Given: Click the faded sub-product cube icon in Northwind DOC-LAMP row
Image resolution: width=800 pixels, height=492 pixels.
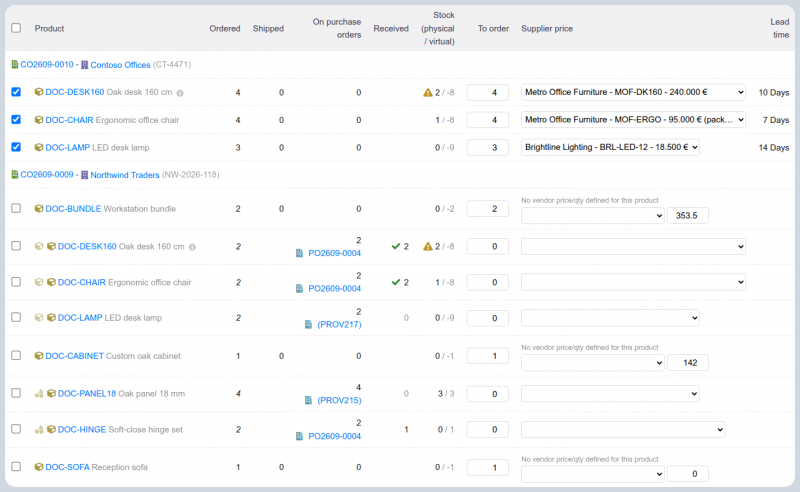Looking at the screenshot, I should pos(39,317).
